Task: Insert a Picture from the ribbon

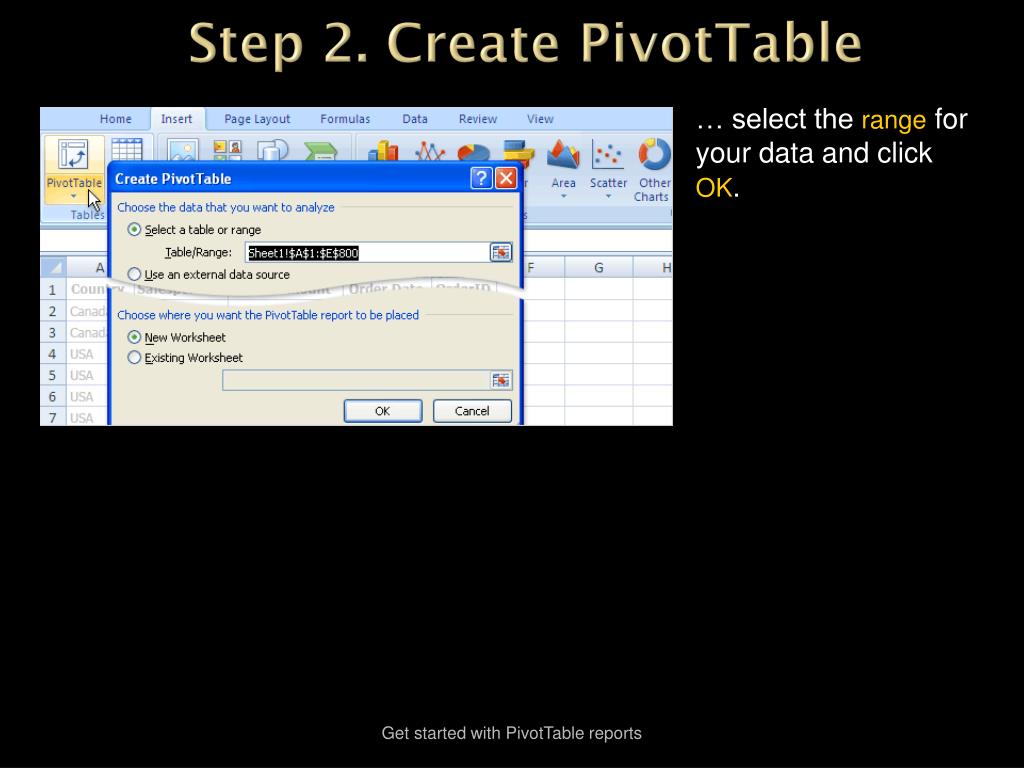Action: point(182,150)
